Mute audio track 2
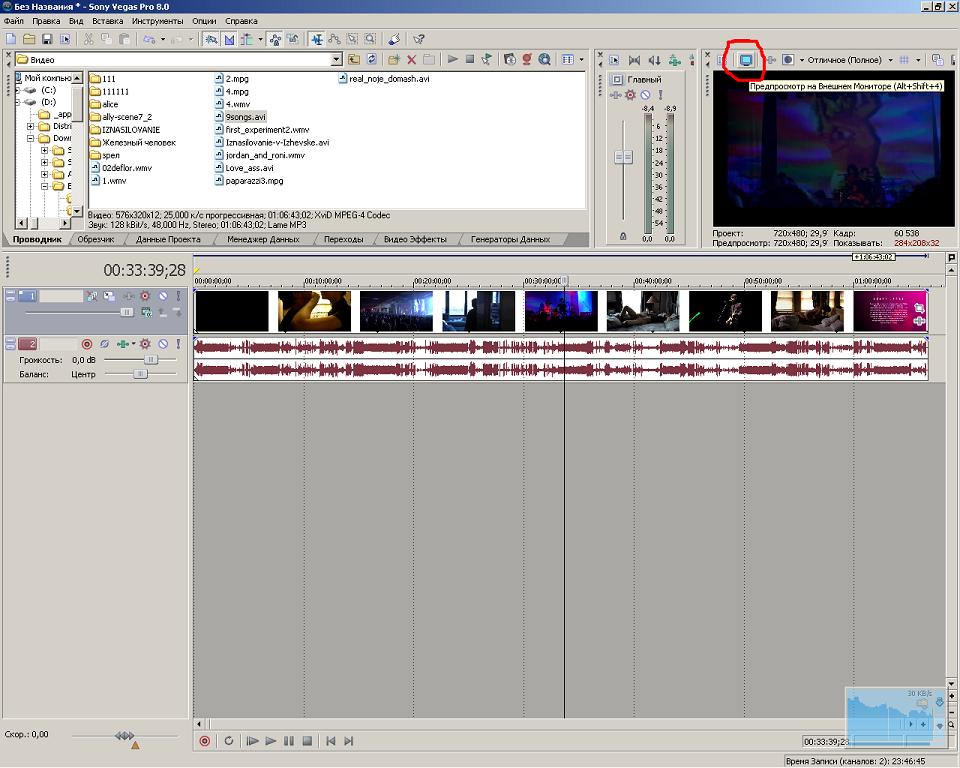 coord(163,344)
